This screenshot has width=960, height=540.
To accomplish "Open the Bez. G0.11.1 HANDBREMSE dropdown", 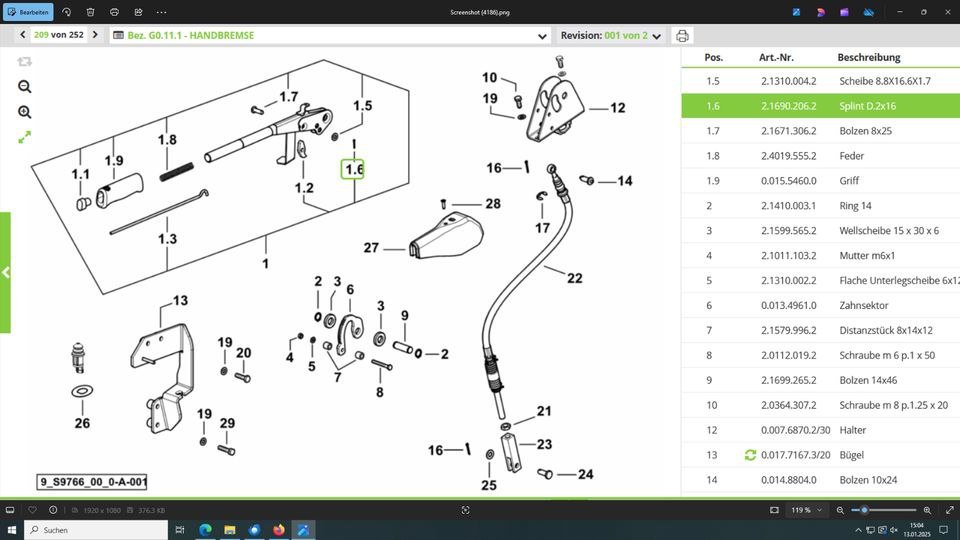I will 542,36.
